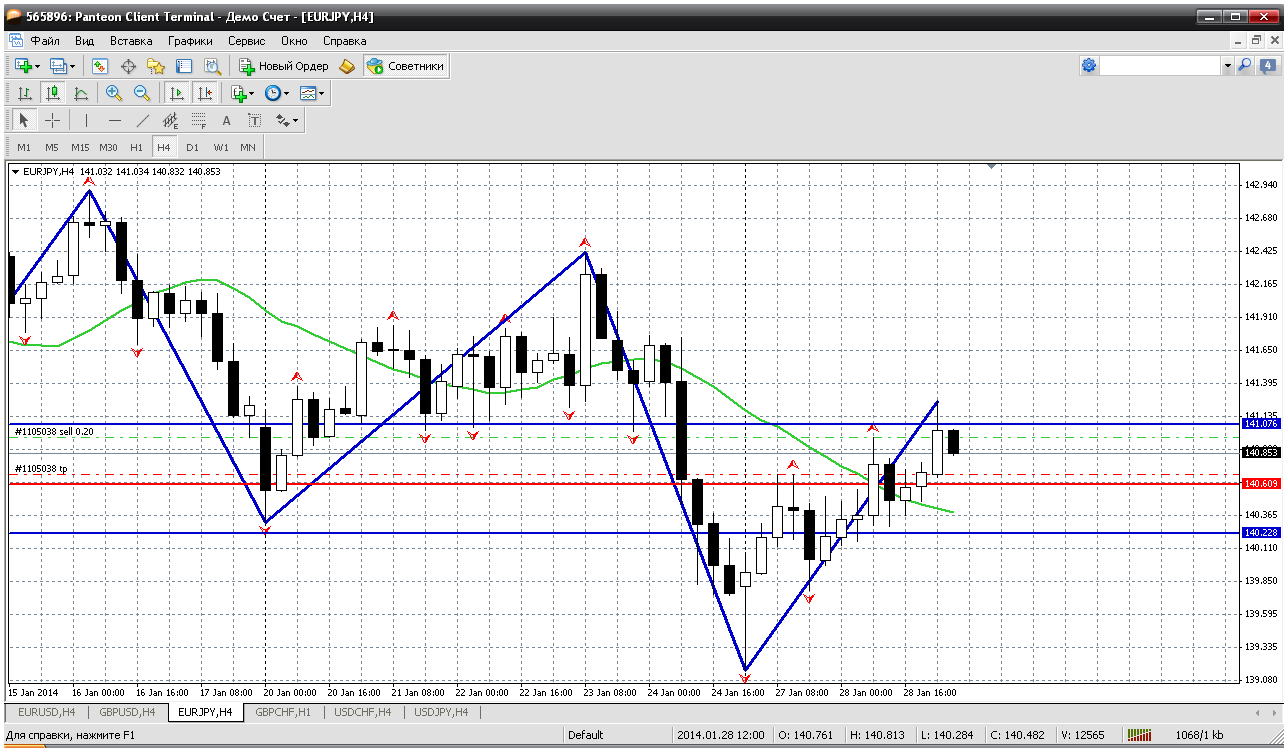Switch to the GBPCHF,H1 chart tab

click(283, 712)
